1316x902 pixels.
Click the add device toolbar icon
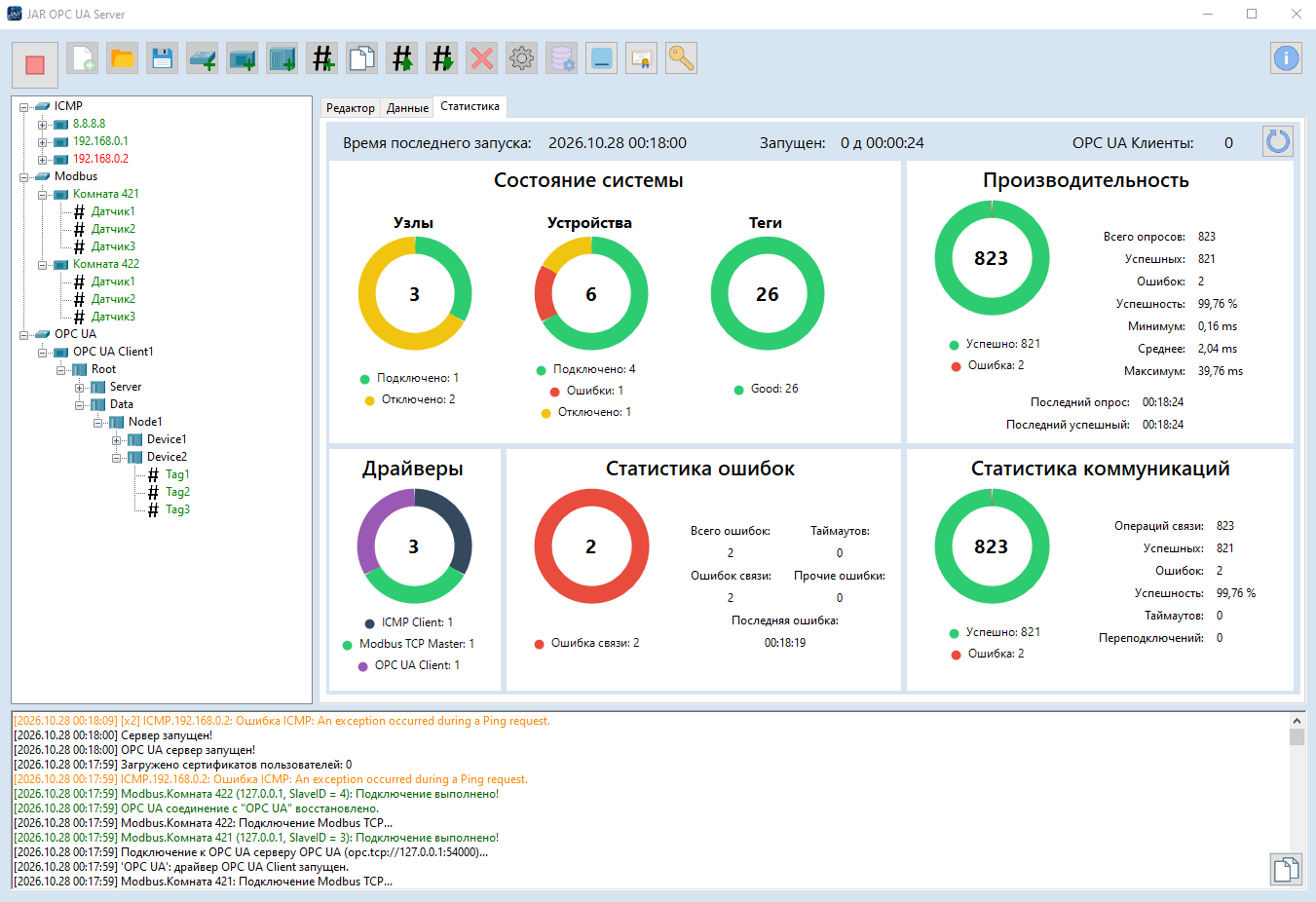point(243,58)
